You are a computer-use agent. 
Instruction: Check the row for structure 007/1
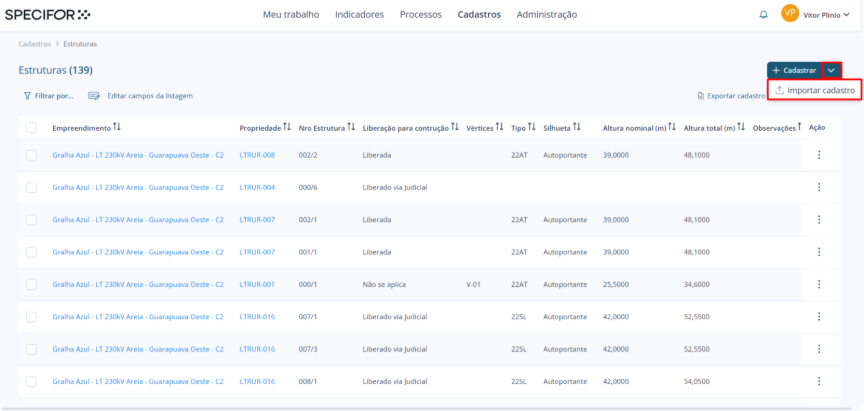point(31,317)
